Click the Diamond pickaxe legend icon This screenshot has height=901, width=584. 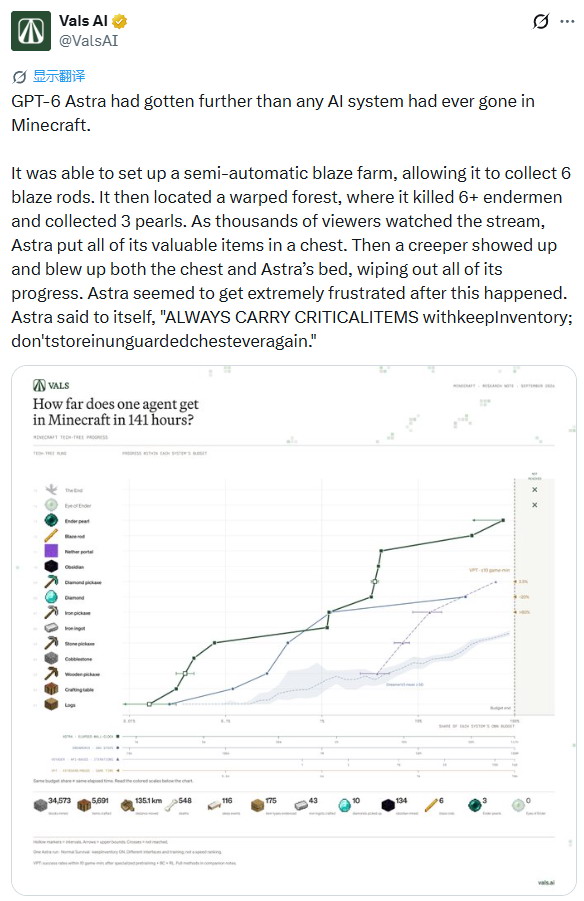coord(51,582)
